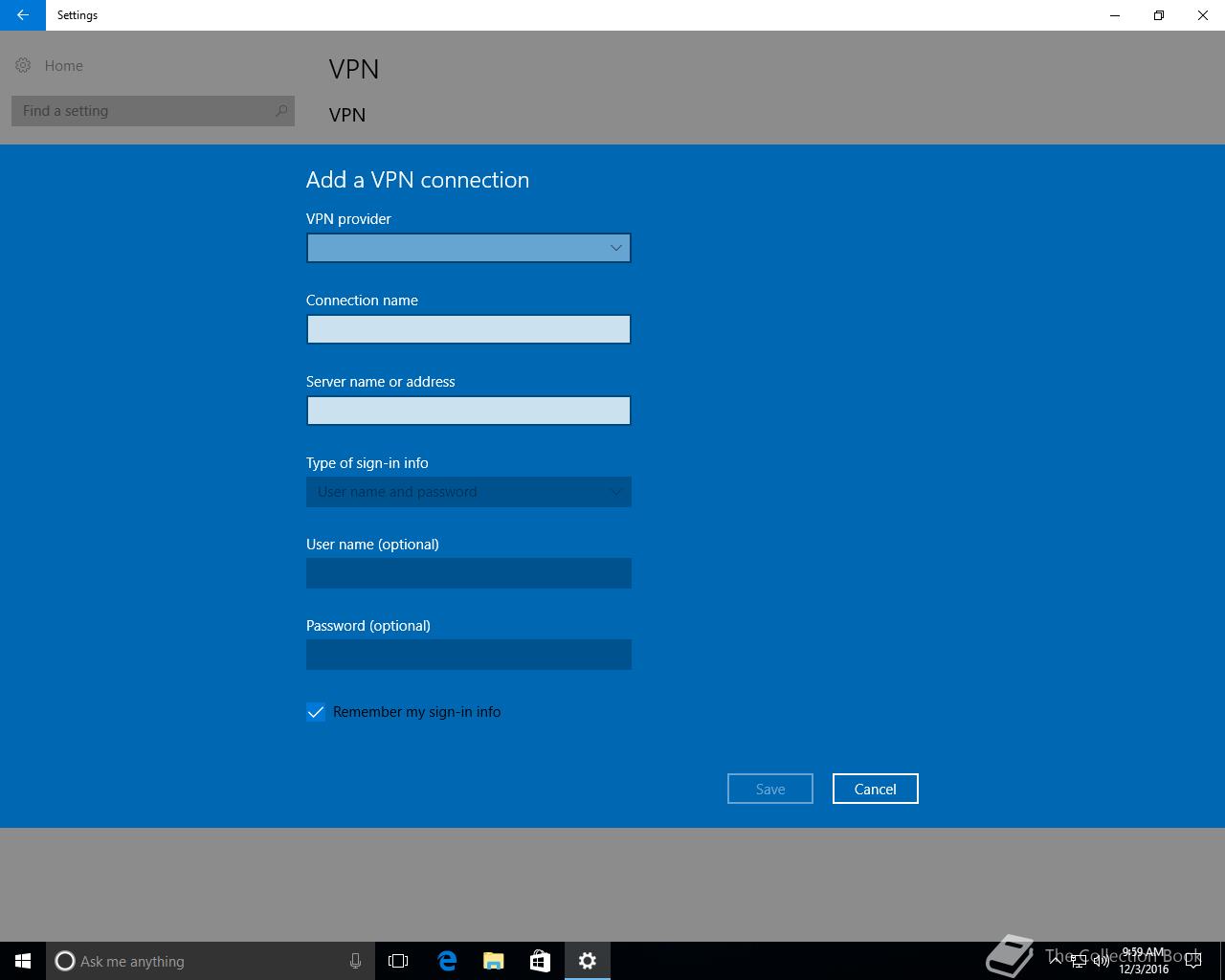1225x980 pixels.
Task: Click the Cortana circle icon
Action: click(65, 961)
